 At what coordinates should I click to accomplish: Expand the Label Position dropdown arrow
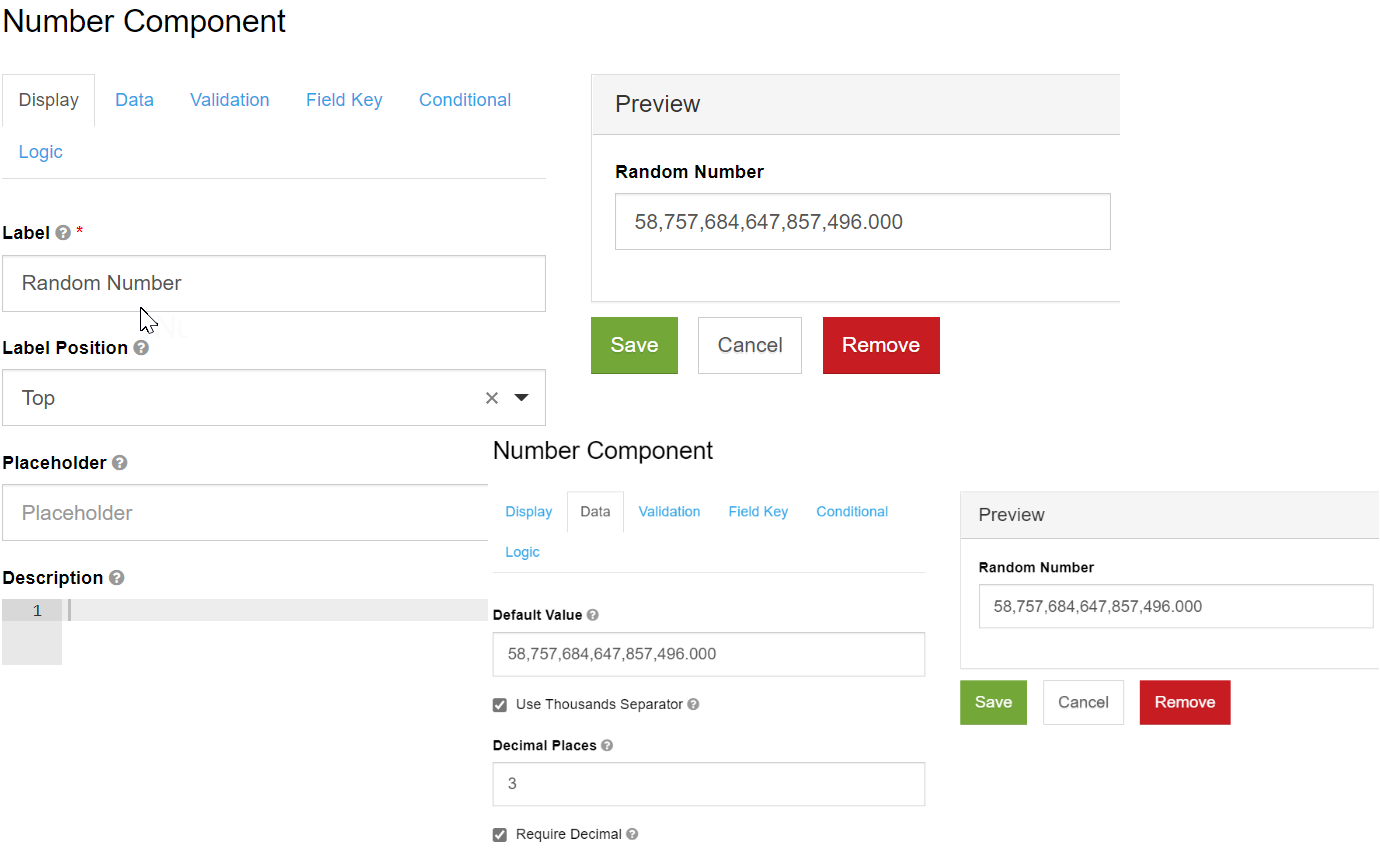point(521,398)
